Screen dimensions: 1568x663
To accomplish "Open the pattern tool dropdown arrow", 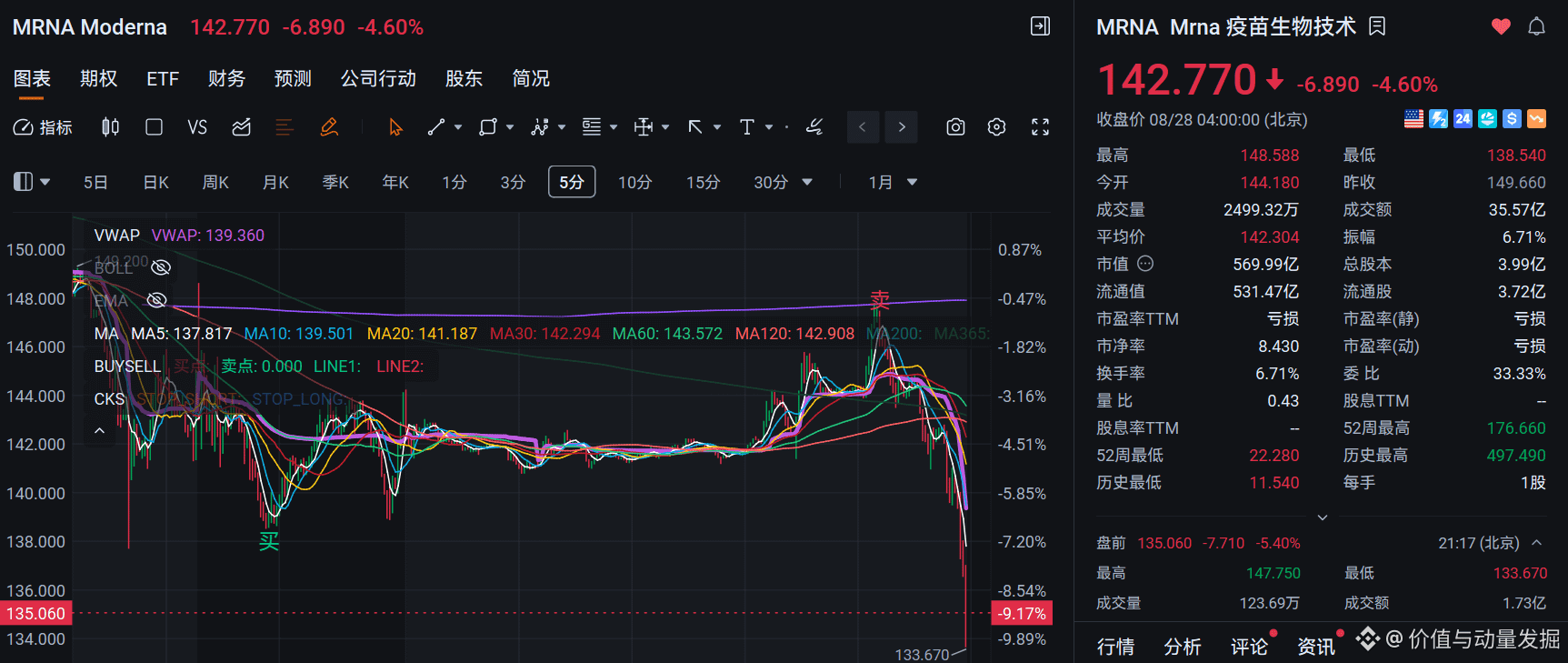I will 562,127.
